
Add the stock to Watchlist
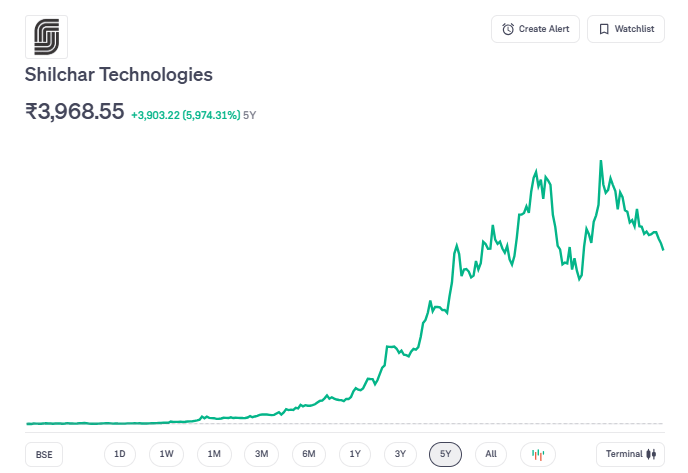(626, 29)
